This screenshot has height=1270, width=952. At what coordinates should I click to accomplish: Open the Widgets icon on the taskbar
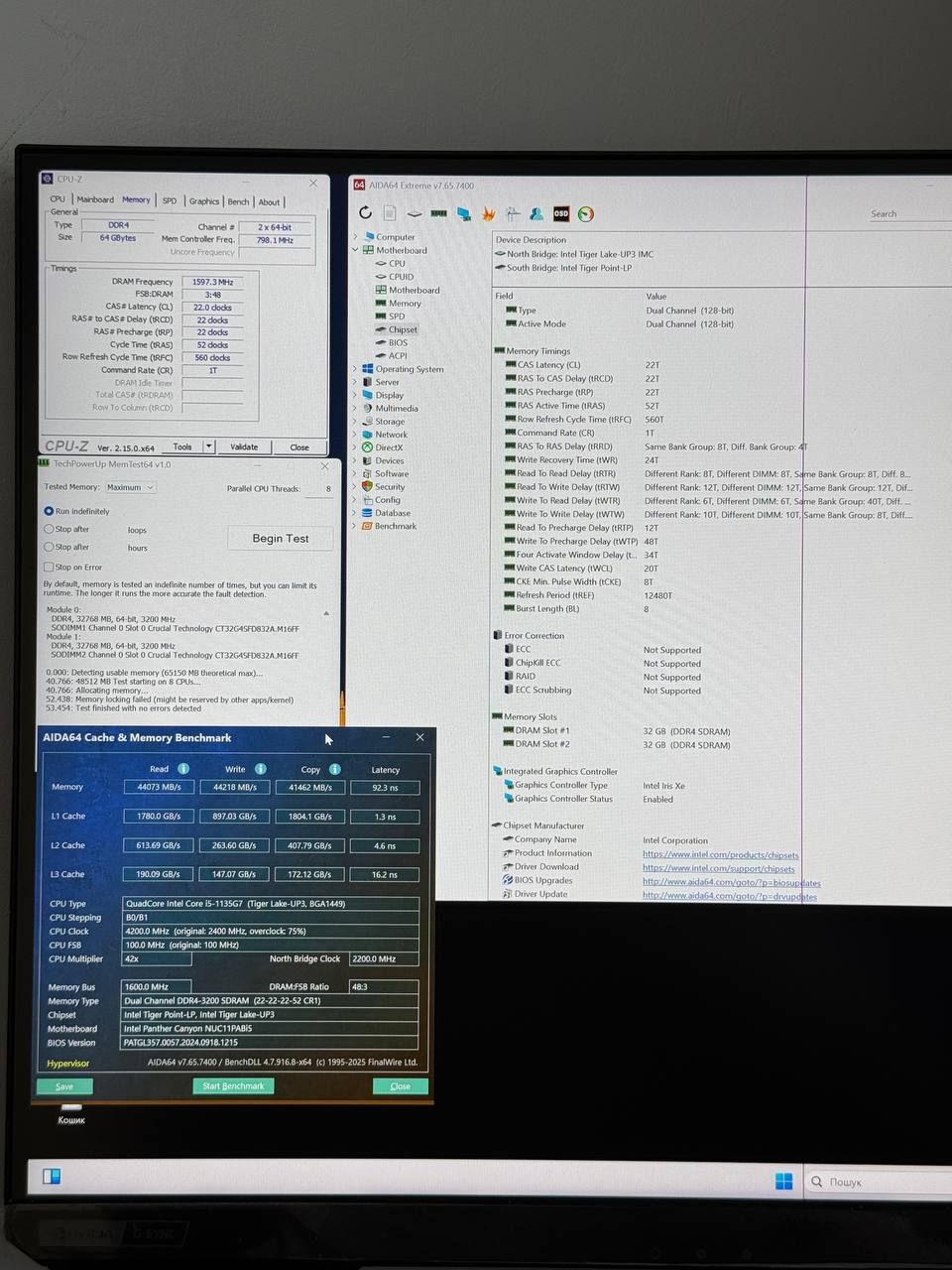tap(52, 1177)
